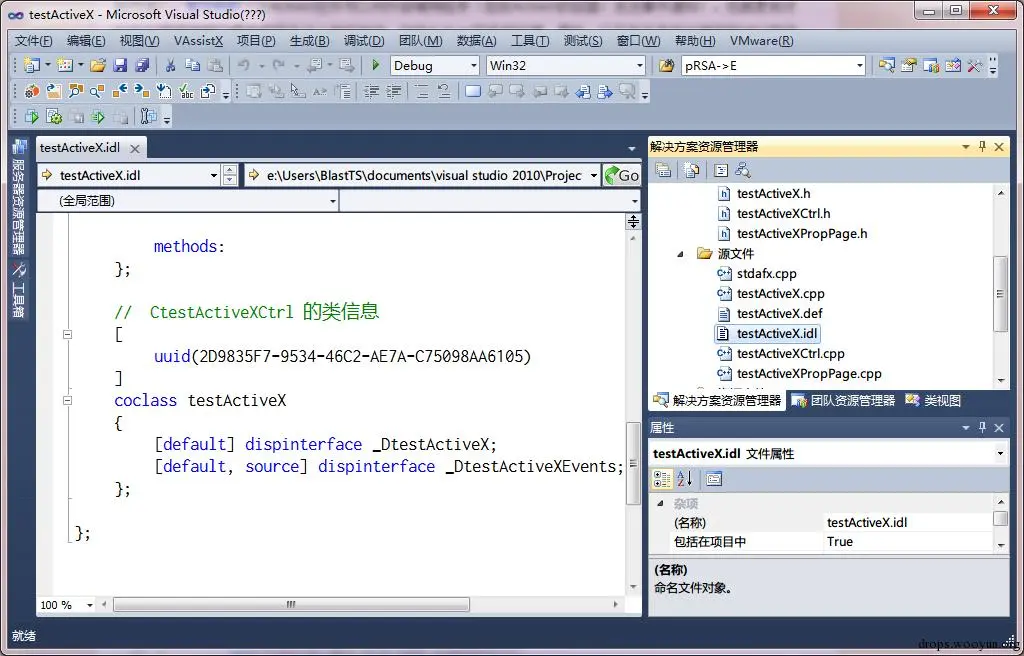Image resolution: width=1024 pixels, height=656 pixels.
Task: Click Categorized view icon in Properties panel
Action: (x=662, y=479)
